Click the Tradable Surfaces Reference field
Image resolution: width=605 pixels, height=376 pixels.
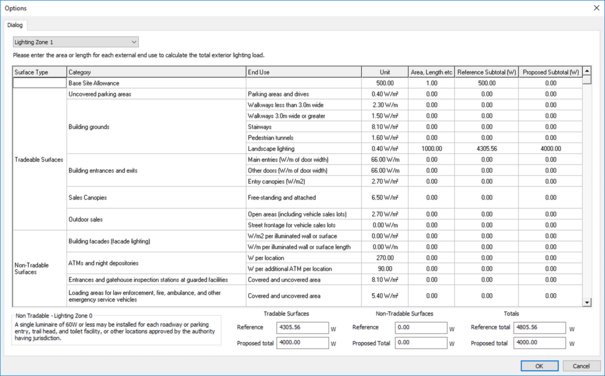coord(302,327)
